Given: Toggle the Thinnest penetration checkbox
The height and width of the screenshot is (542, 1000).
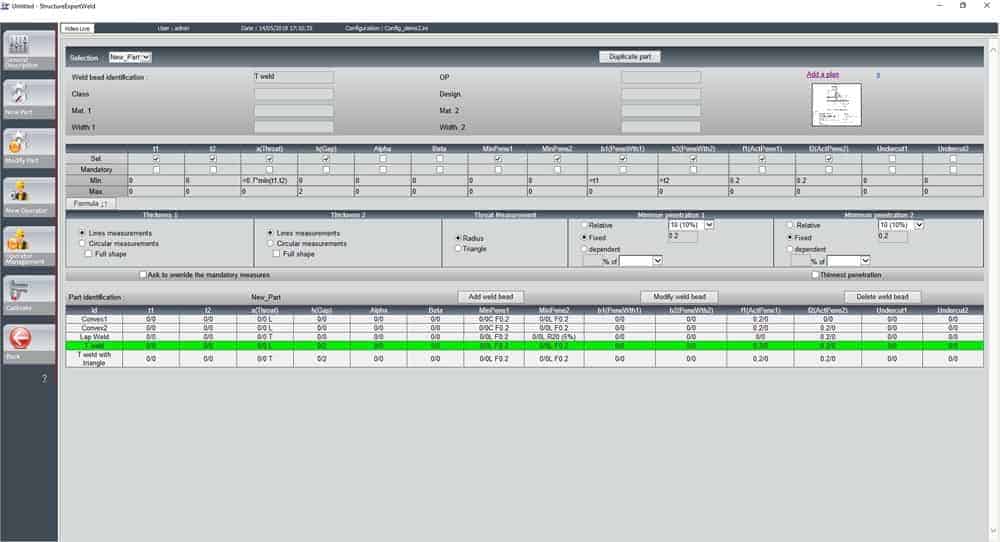Looking at the screenshot, I should 816,275.
